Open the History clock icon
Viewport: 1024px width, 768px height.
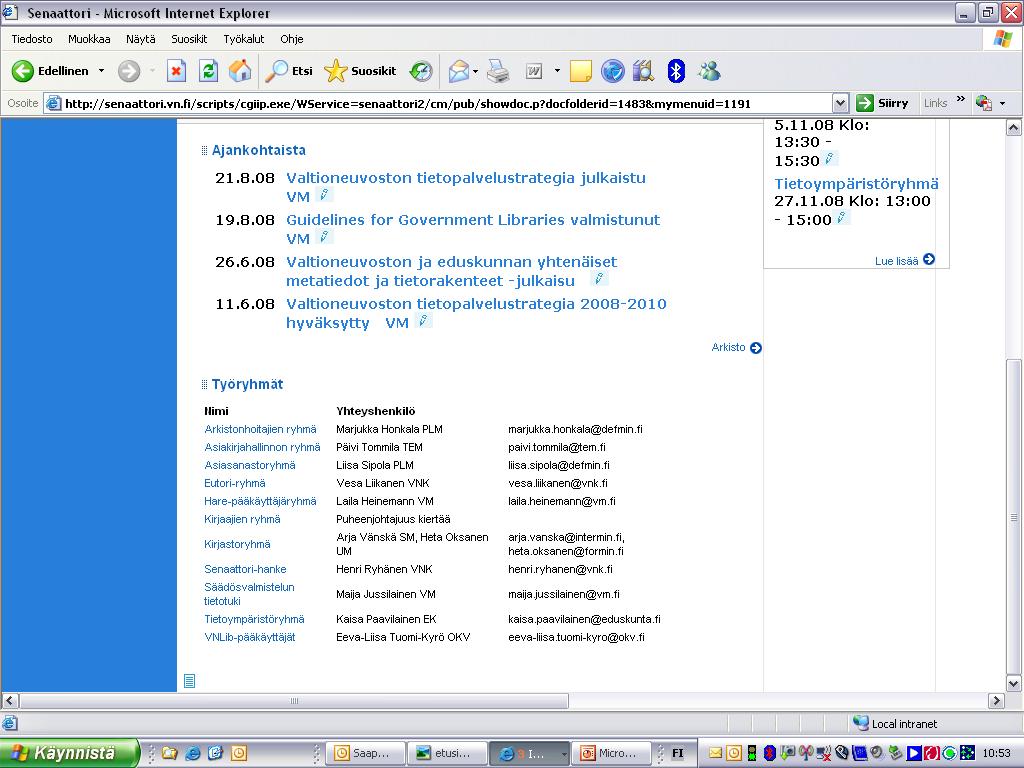421,71
